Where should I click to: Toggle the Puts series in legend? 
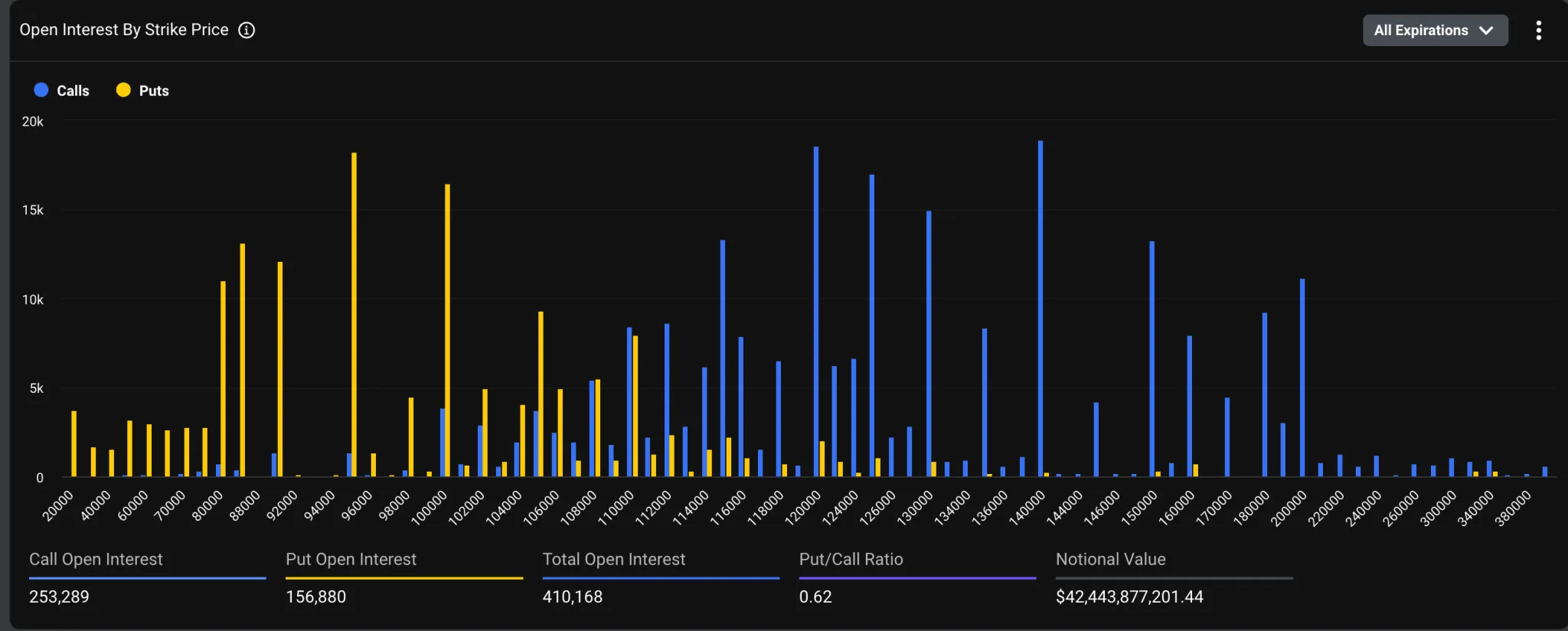[x=153, y=90]
